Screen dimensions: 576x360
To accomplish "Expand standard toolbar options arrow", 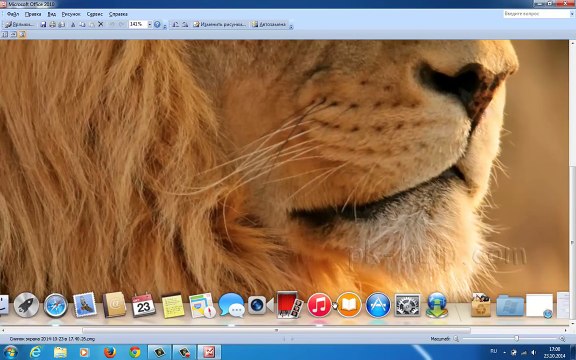I will (165, 26).
